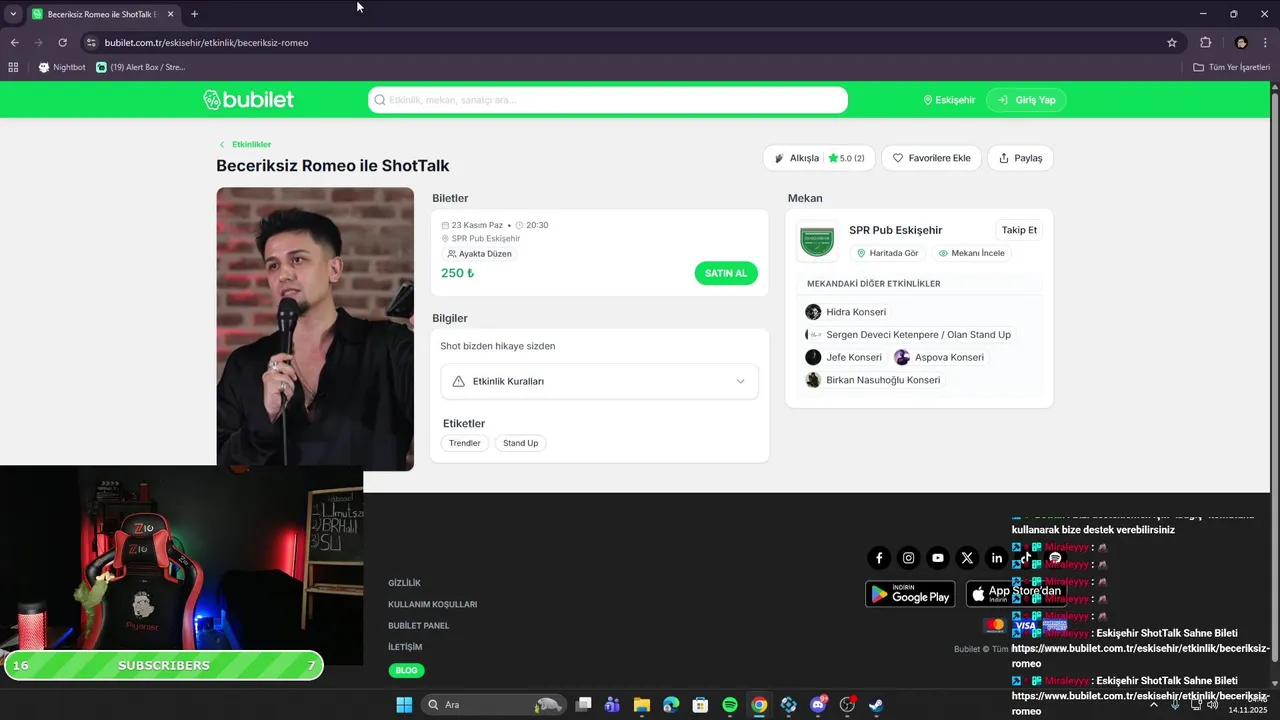Click the Bubilet search input field
Screen dimensions: 1280x720
[608, 100]
